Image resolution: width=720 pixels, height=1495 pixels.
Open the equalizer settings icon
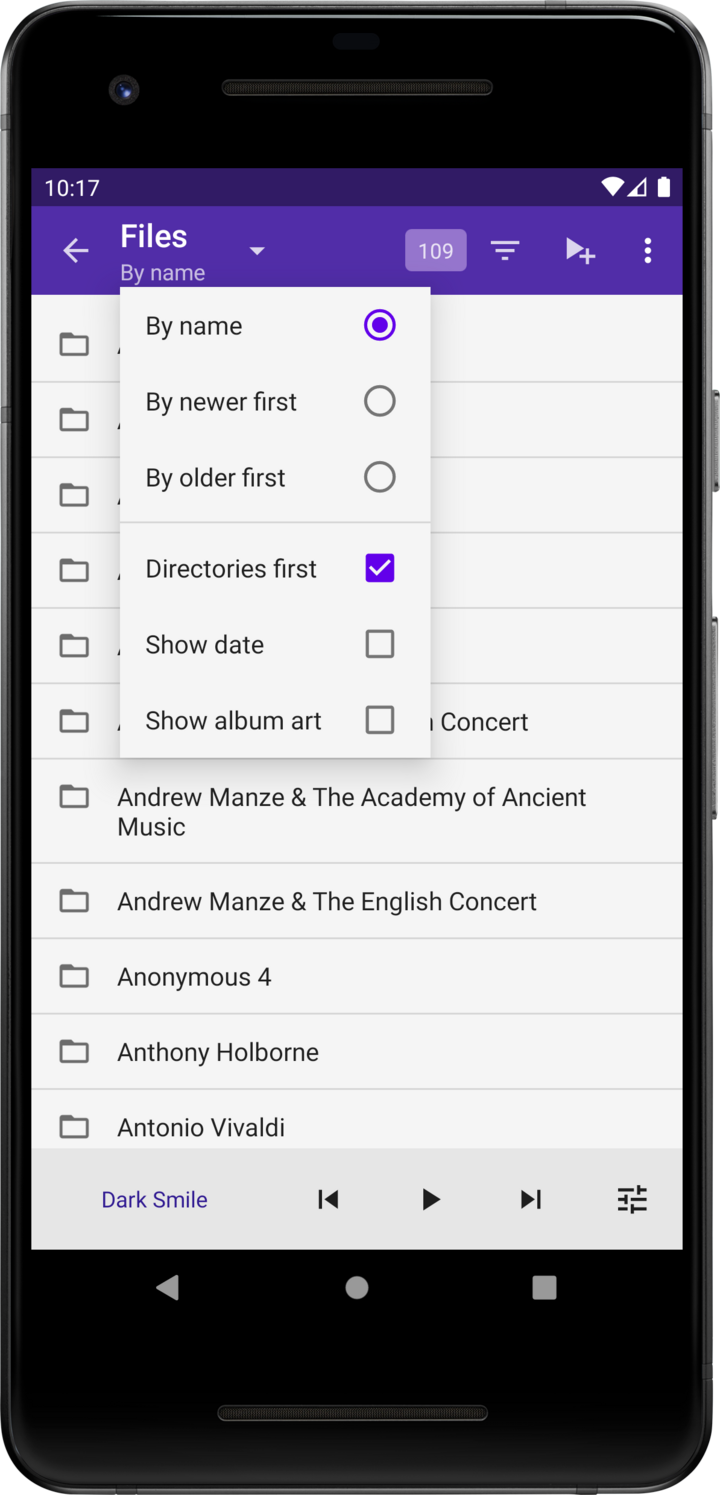[x=632, y=1199]
